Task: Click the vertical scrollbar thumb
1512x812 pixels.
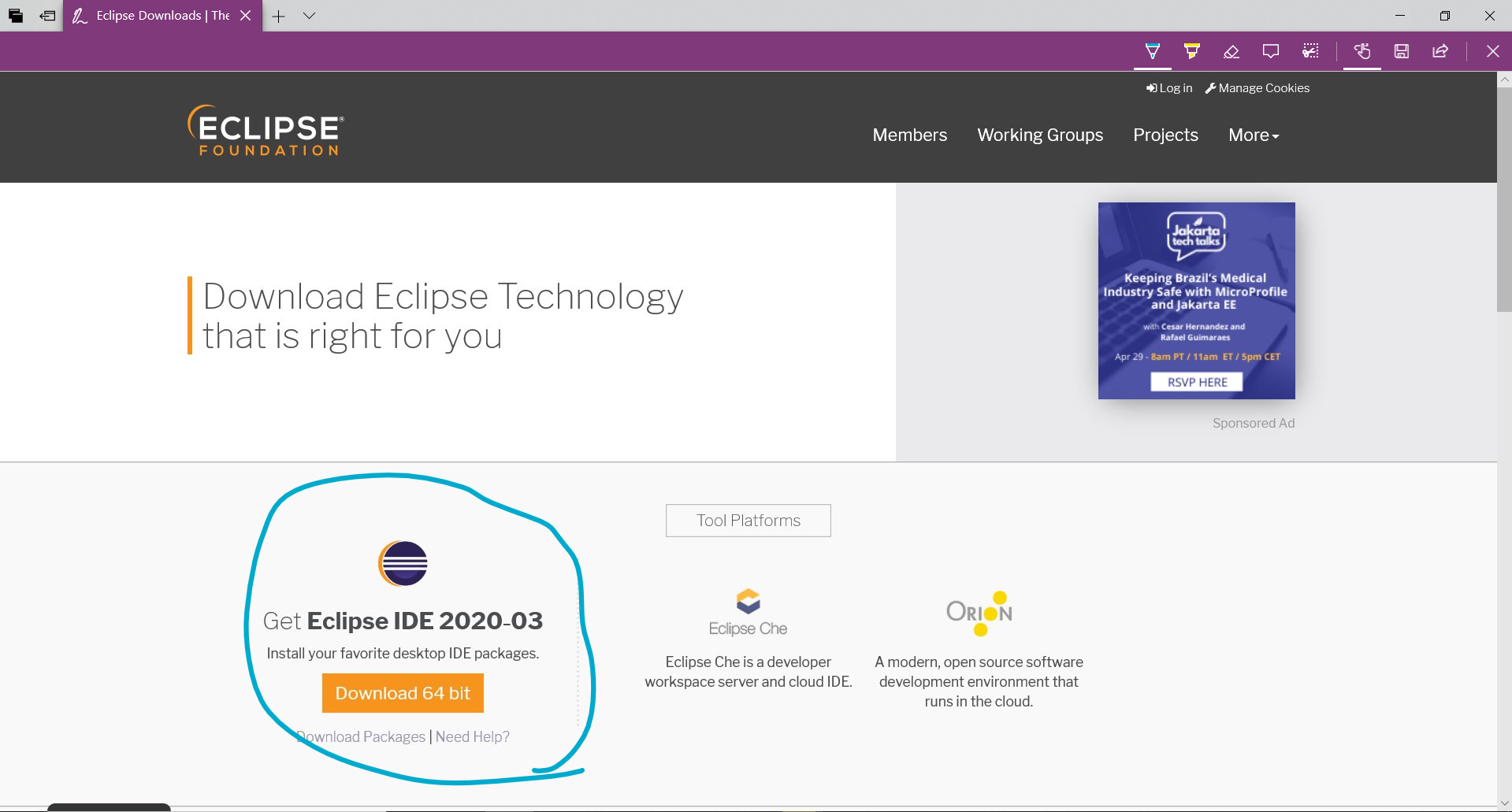Action: click(x=1504, y=200)
